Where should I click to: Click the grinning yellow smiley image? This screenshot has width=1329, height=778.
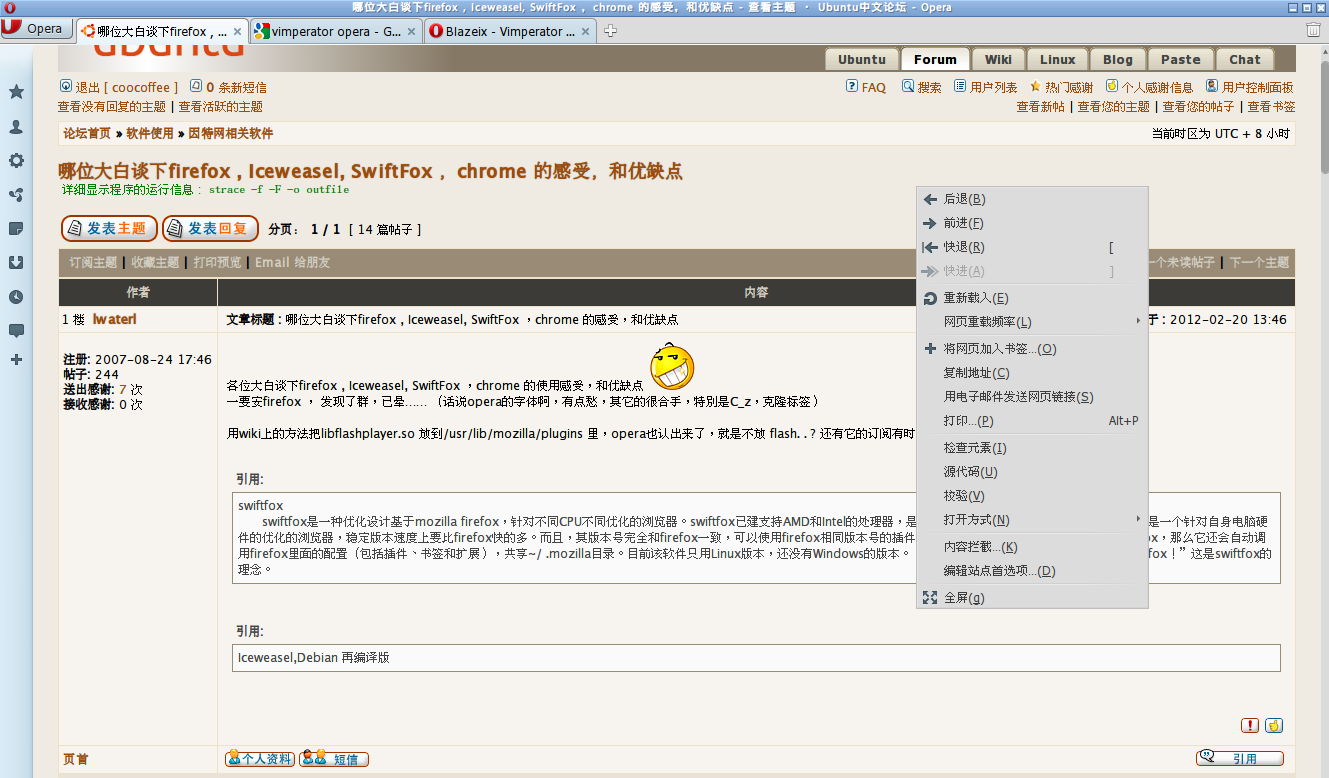[x=672, y=366]
